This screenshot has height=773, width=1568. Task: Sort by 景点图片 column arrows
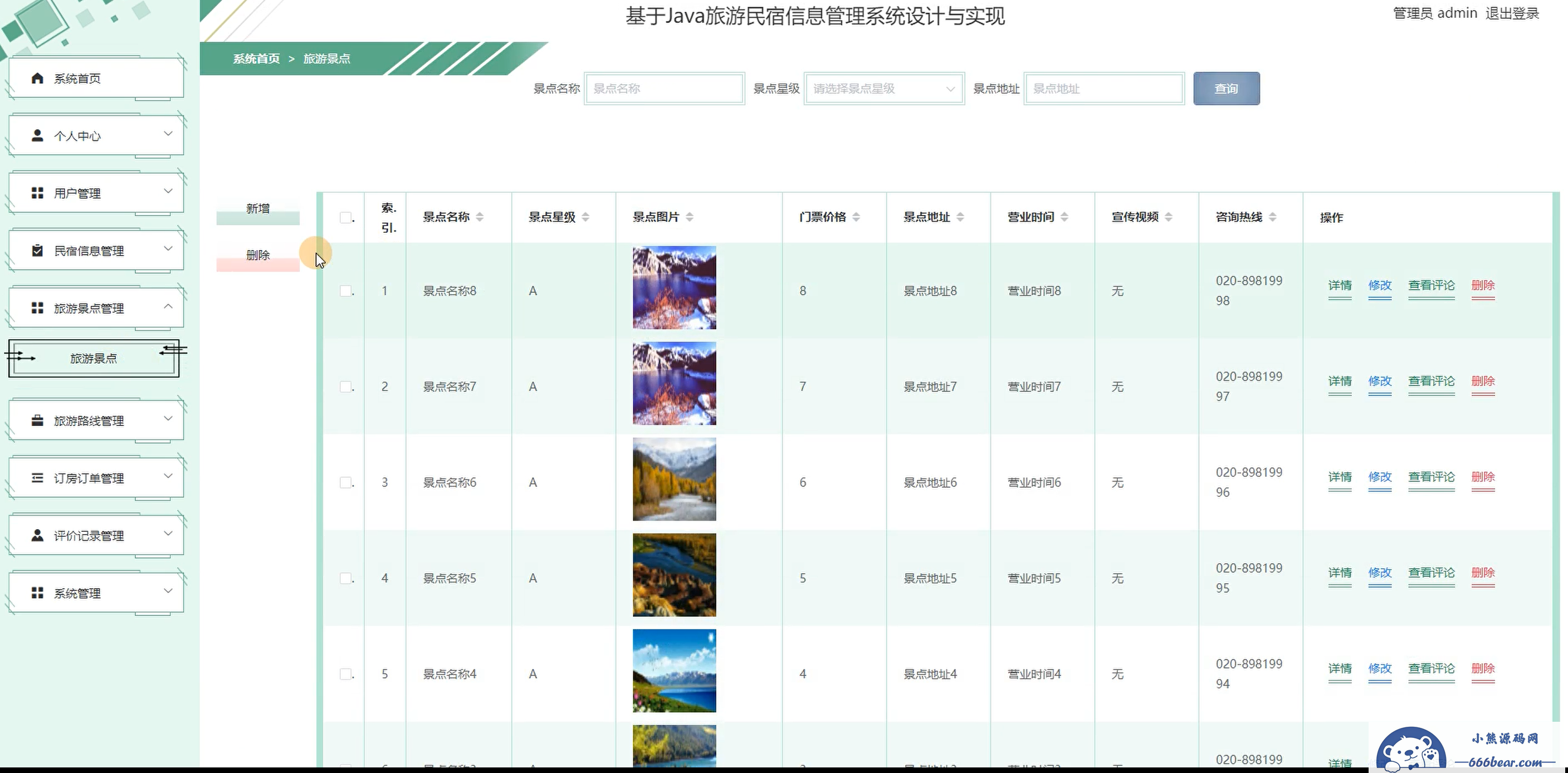690,217
